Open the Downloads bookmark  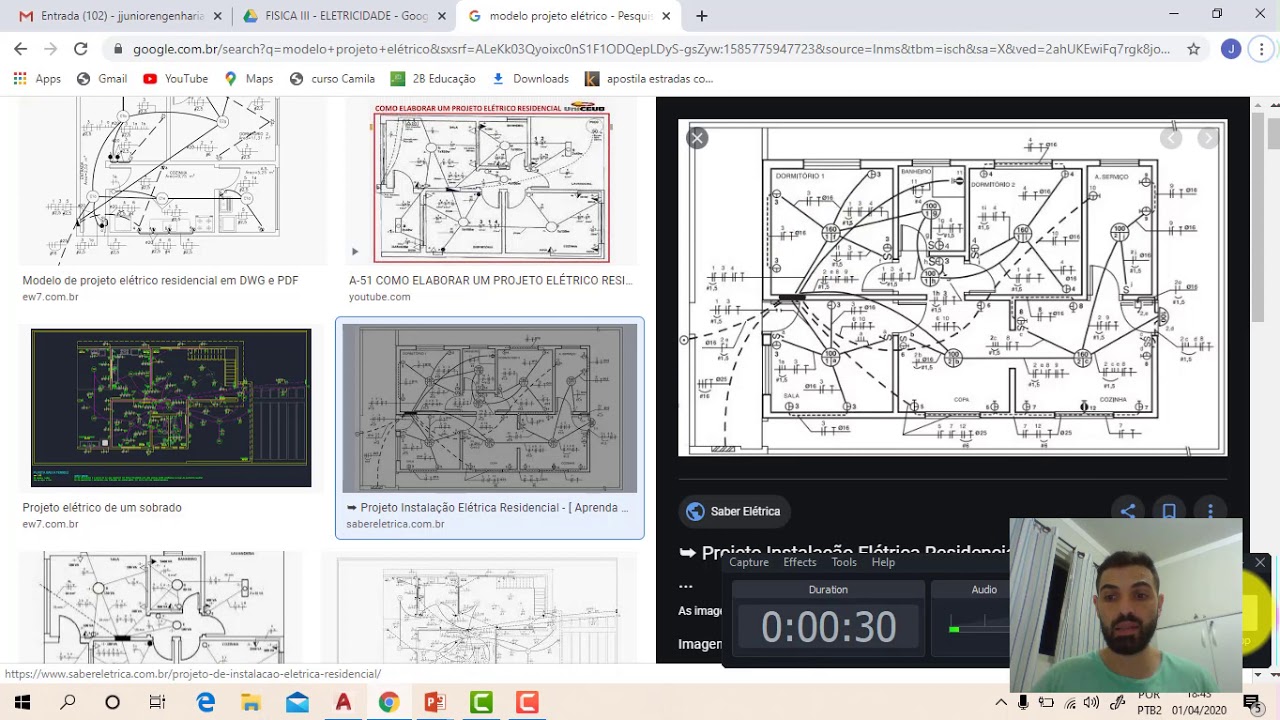tap(530, 79)
